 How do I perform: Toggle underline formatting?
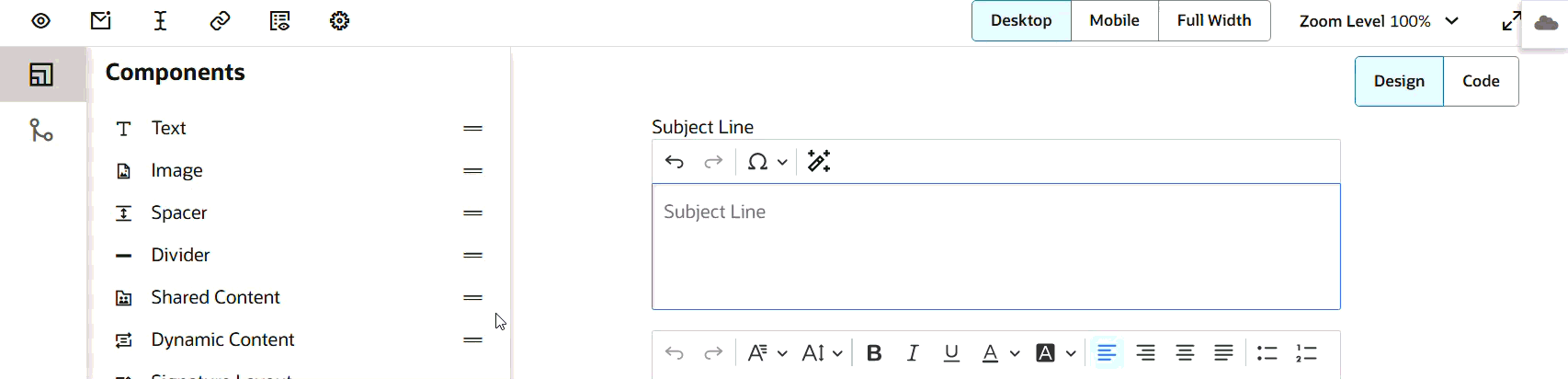[x=951, y=353]
